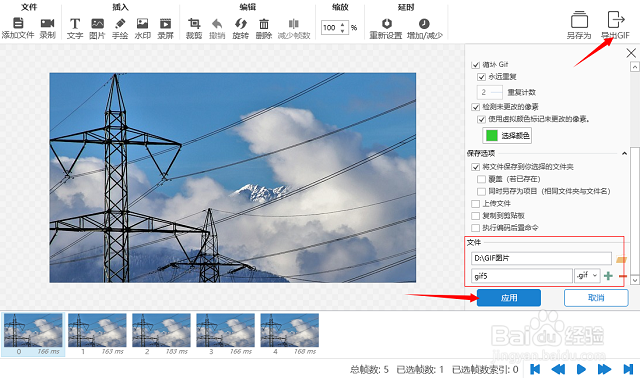
Task: Delete the frame with the 删除 trash icon
Action: (x=264, y=23)
